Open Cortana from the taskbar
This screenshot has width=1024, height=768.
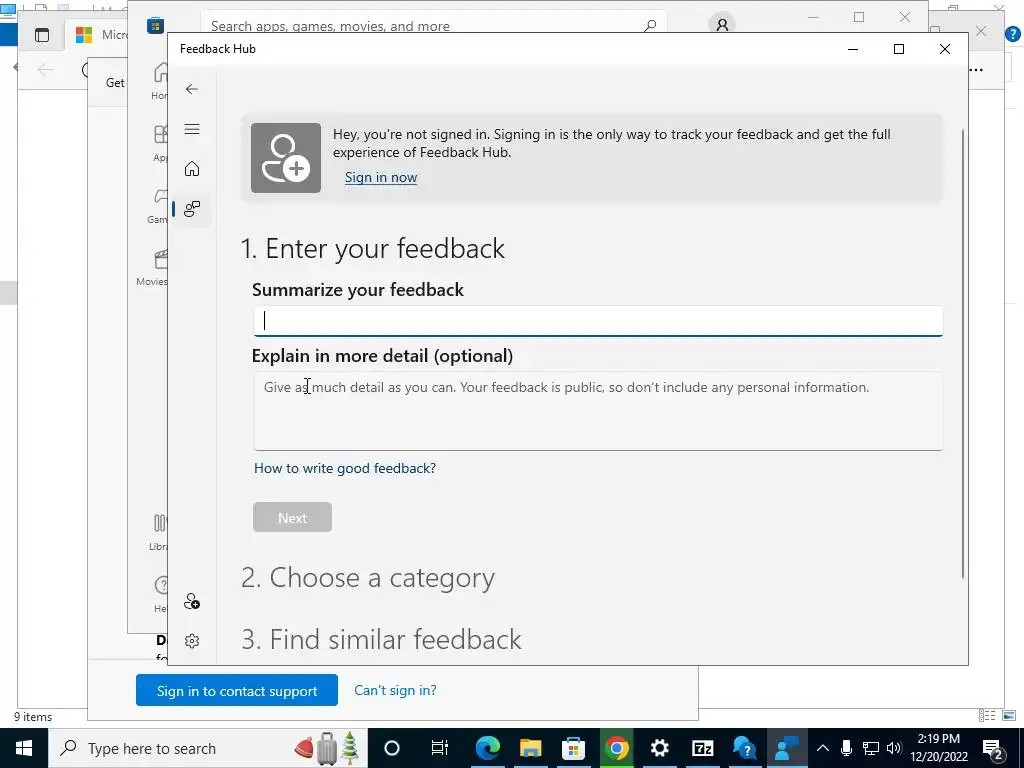pyautogui.click(x=391, y=748)
